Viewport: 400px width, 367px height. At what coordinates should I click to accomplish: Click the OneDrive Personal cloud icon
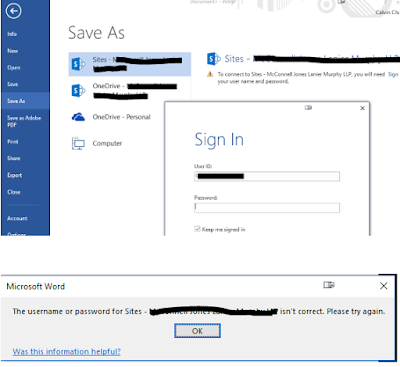(x=78, y=117)
